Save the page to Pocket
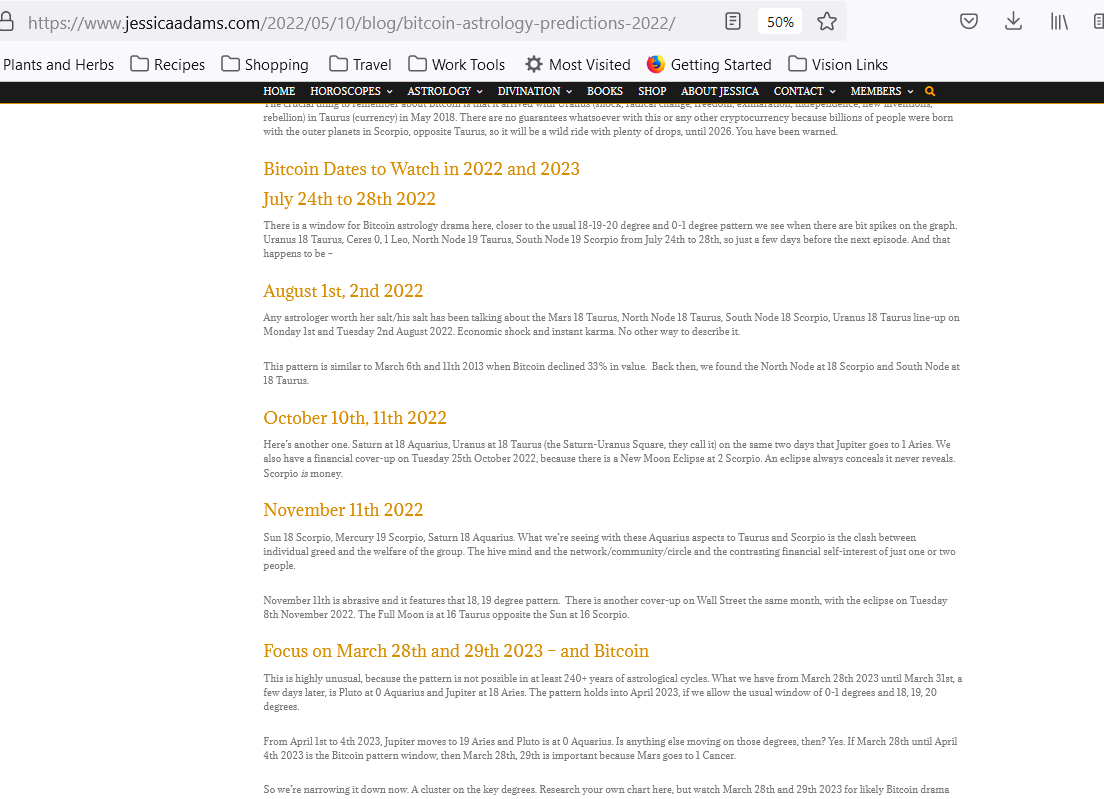1104x799 pixels. [969, 21]
